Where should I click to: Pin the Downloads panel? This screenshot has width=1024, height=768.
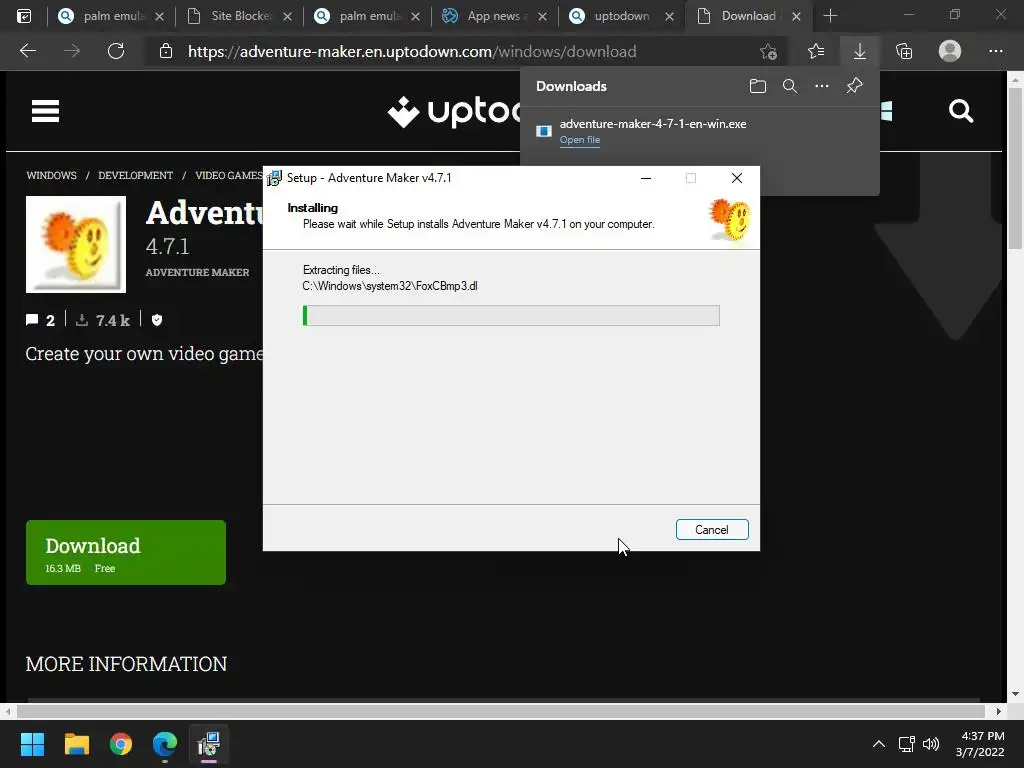click(x=854, y=86)
